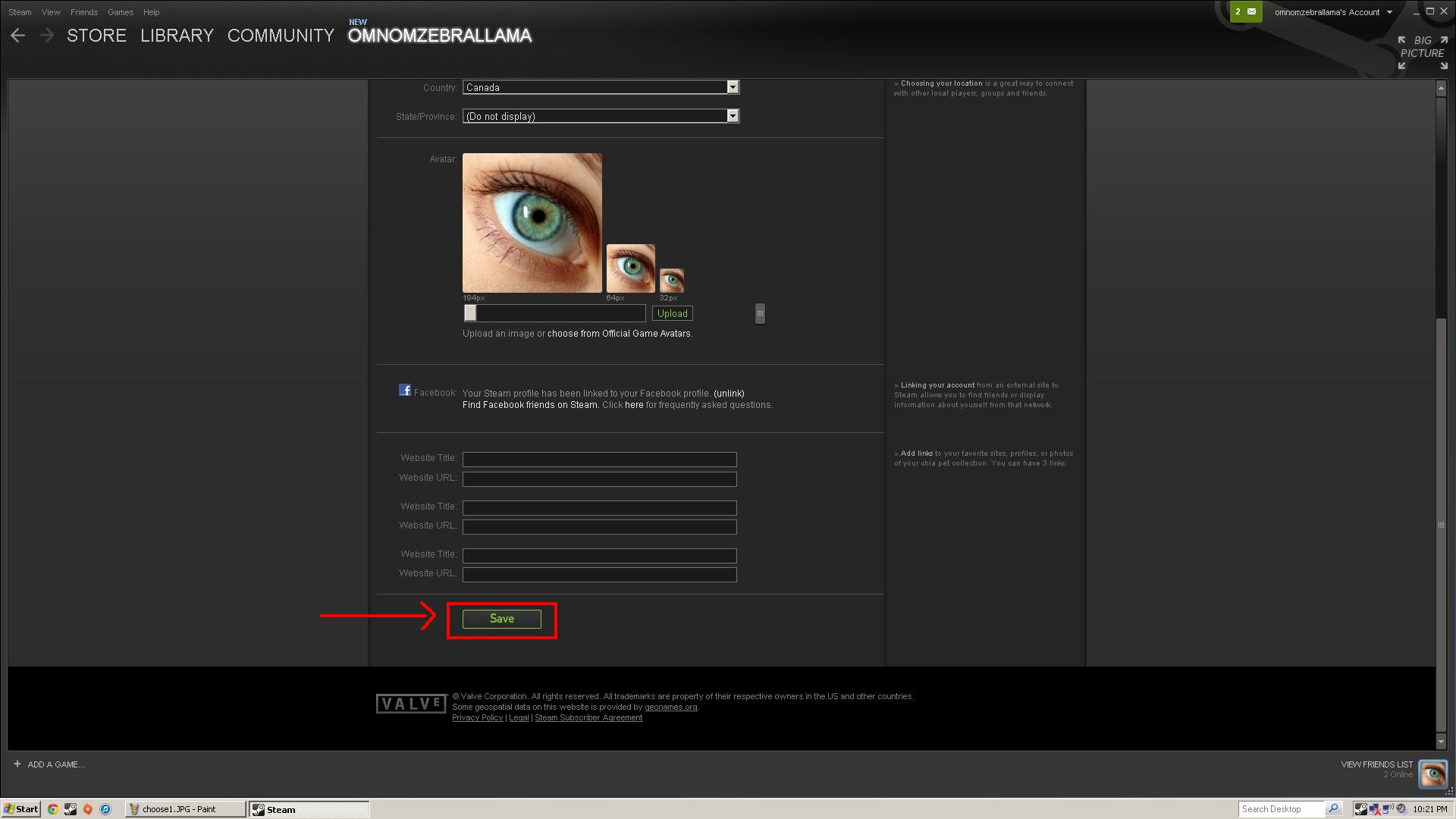
Task: Click the first Website Title field
Action: pos(599,460)
